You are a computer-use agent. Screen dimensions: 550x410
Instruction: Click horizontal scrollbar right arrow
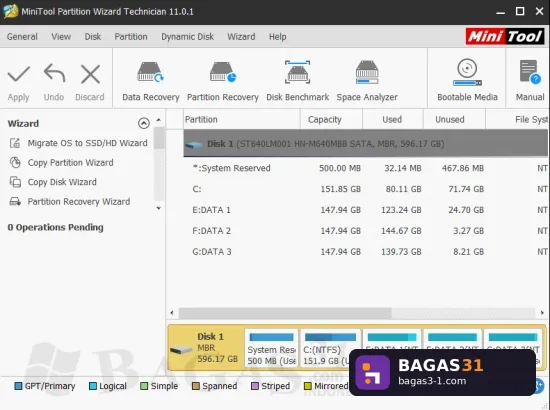click(x=542, y=312)
